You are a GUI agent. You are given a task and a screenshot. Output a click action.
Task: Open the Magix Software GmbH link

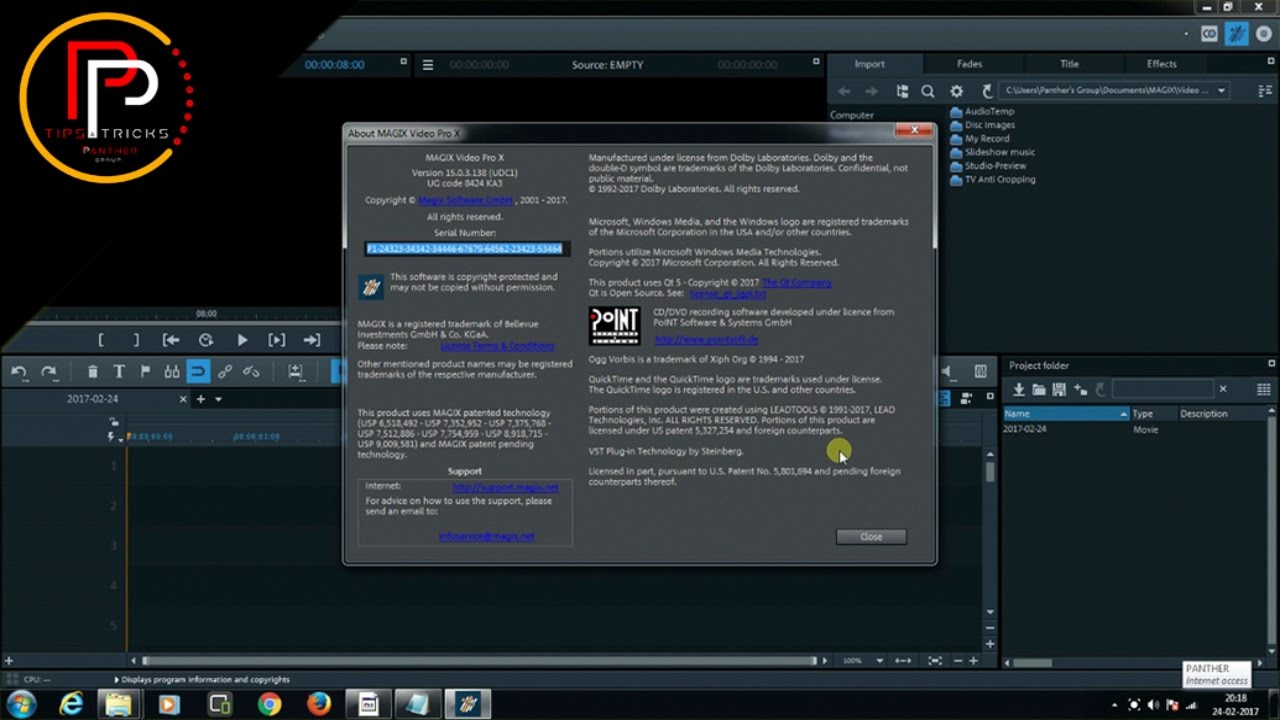coord(466,200)
